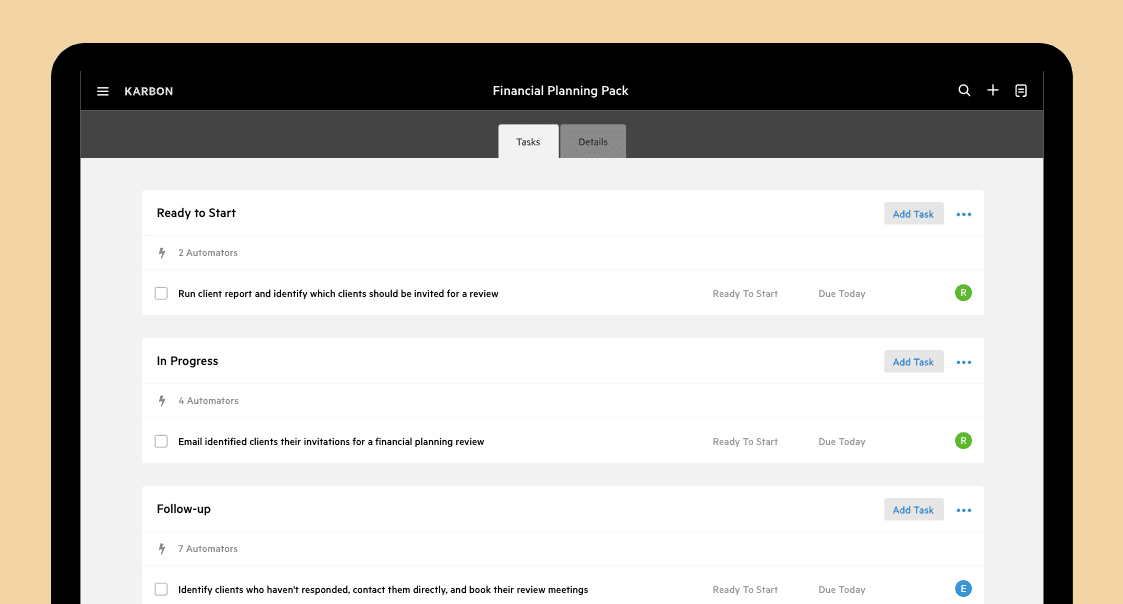Open the In Progress section three-dot menu
This screenshot has width=1123, height=604.
point(964,363)
